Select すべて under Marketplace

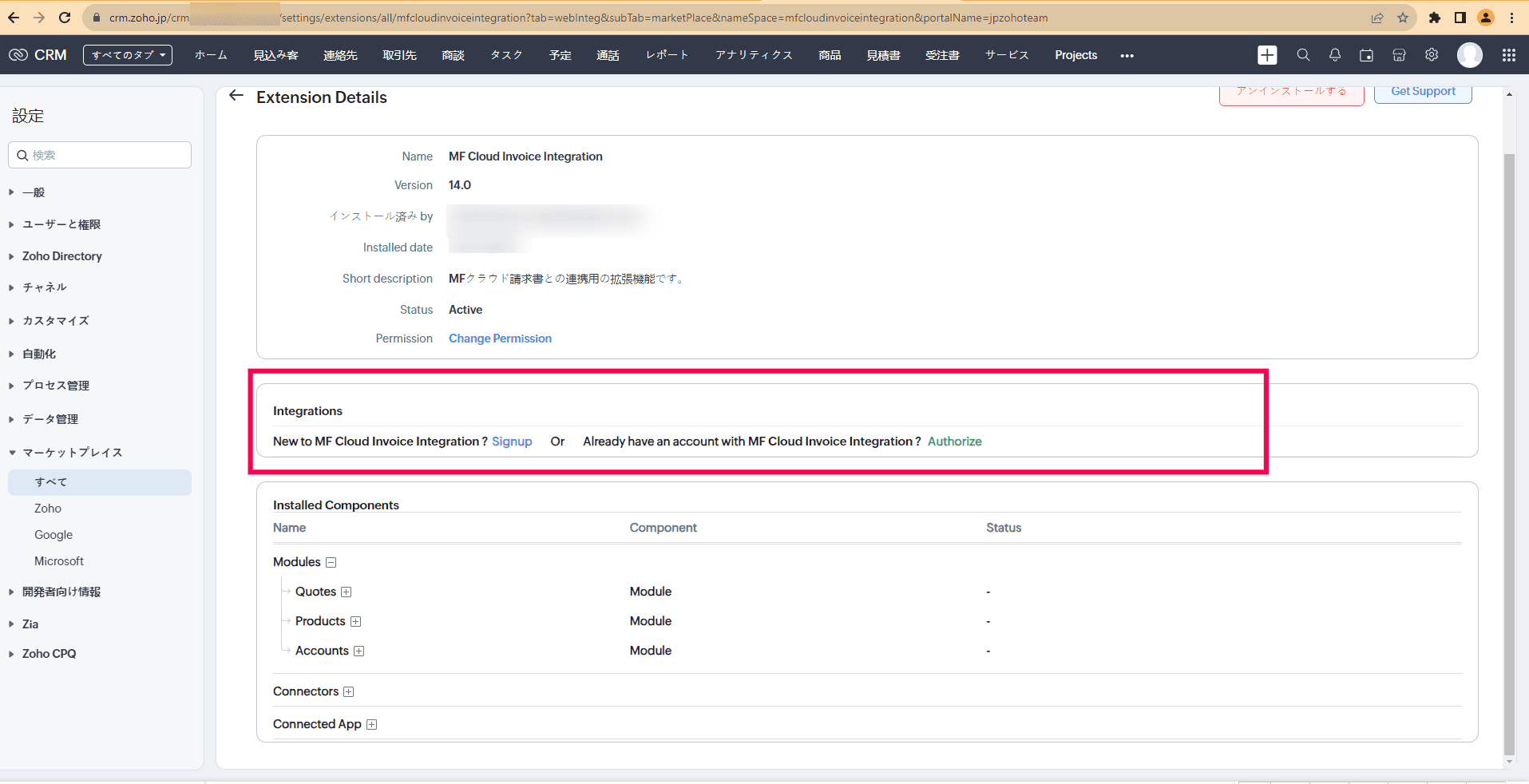pyautogui.click(x=100, y=482)
